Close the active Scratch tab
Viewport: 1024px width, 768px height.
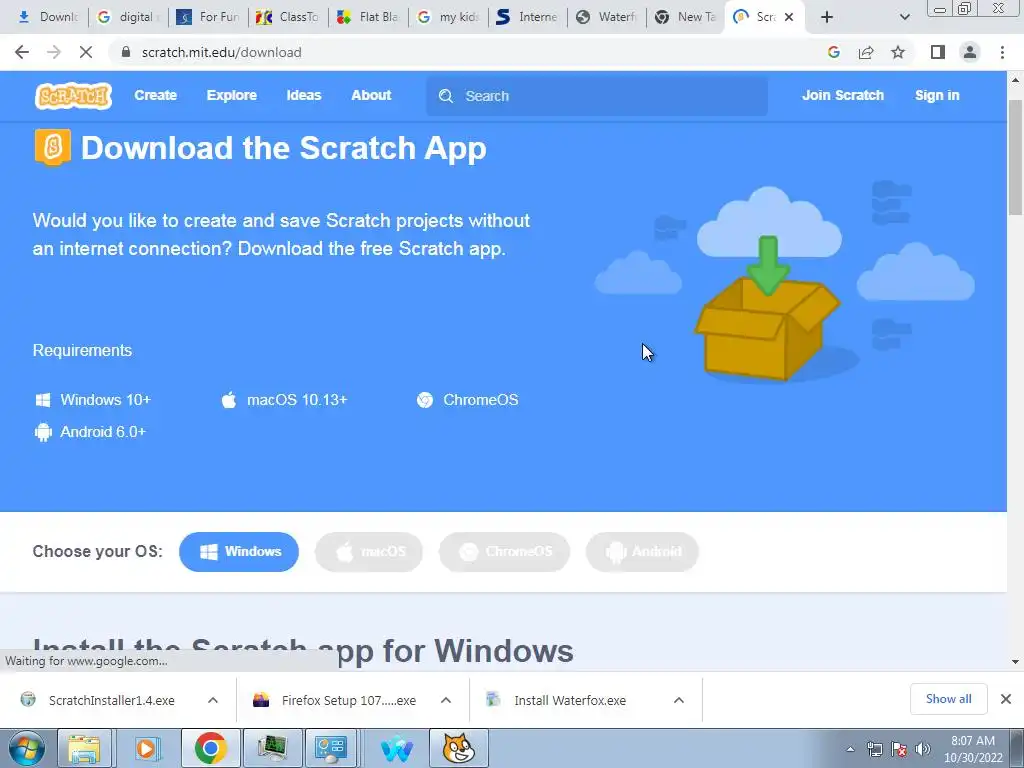click(x=789, y=17)
